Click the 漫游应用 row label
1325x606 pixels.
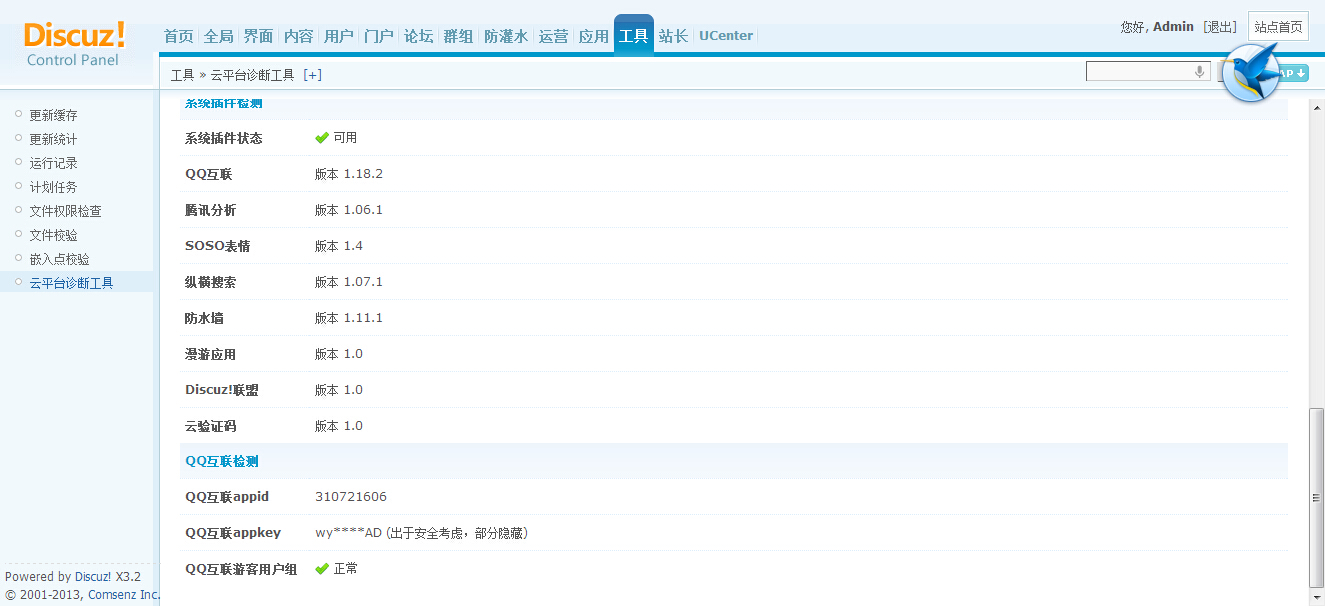pos(210,354)
